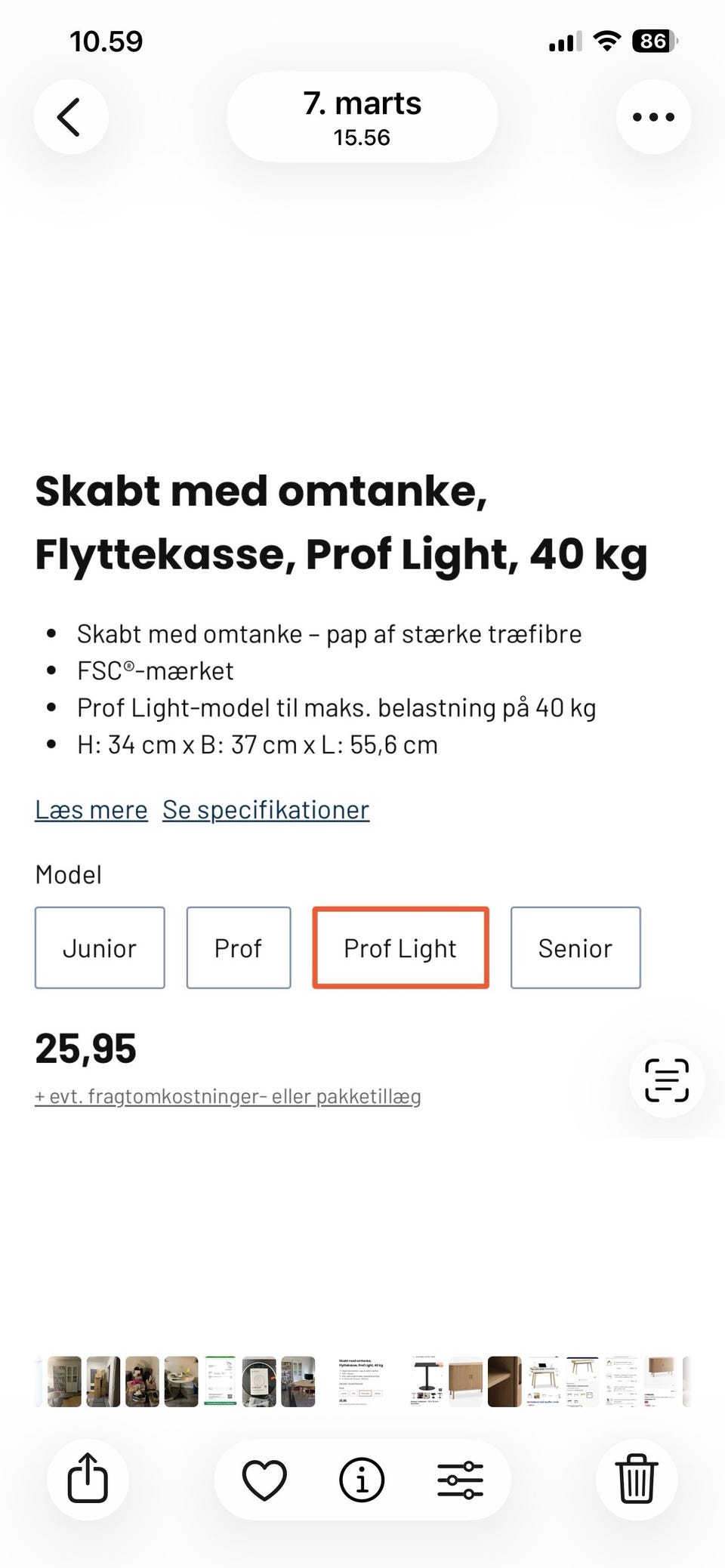725x1568 pixels.
Task: Open the Se specifikationer link
Action: tap(266, 810)
